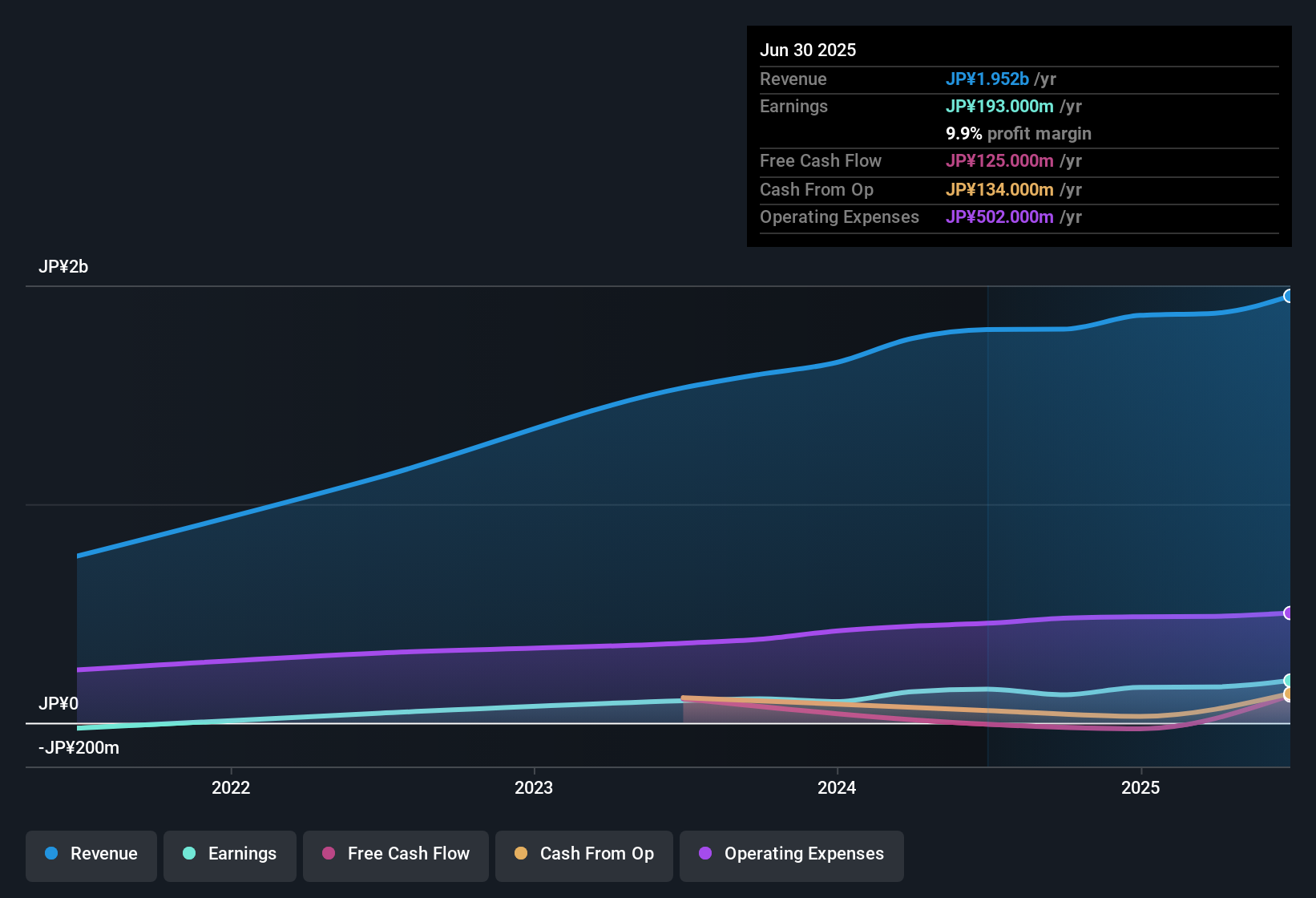Click the 2023 x-axis label
1316x898 pixels.
coord(534,787)
